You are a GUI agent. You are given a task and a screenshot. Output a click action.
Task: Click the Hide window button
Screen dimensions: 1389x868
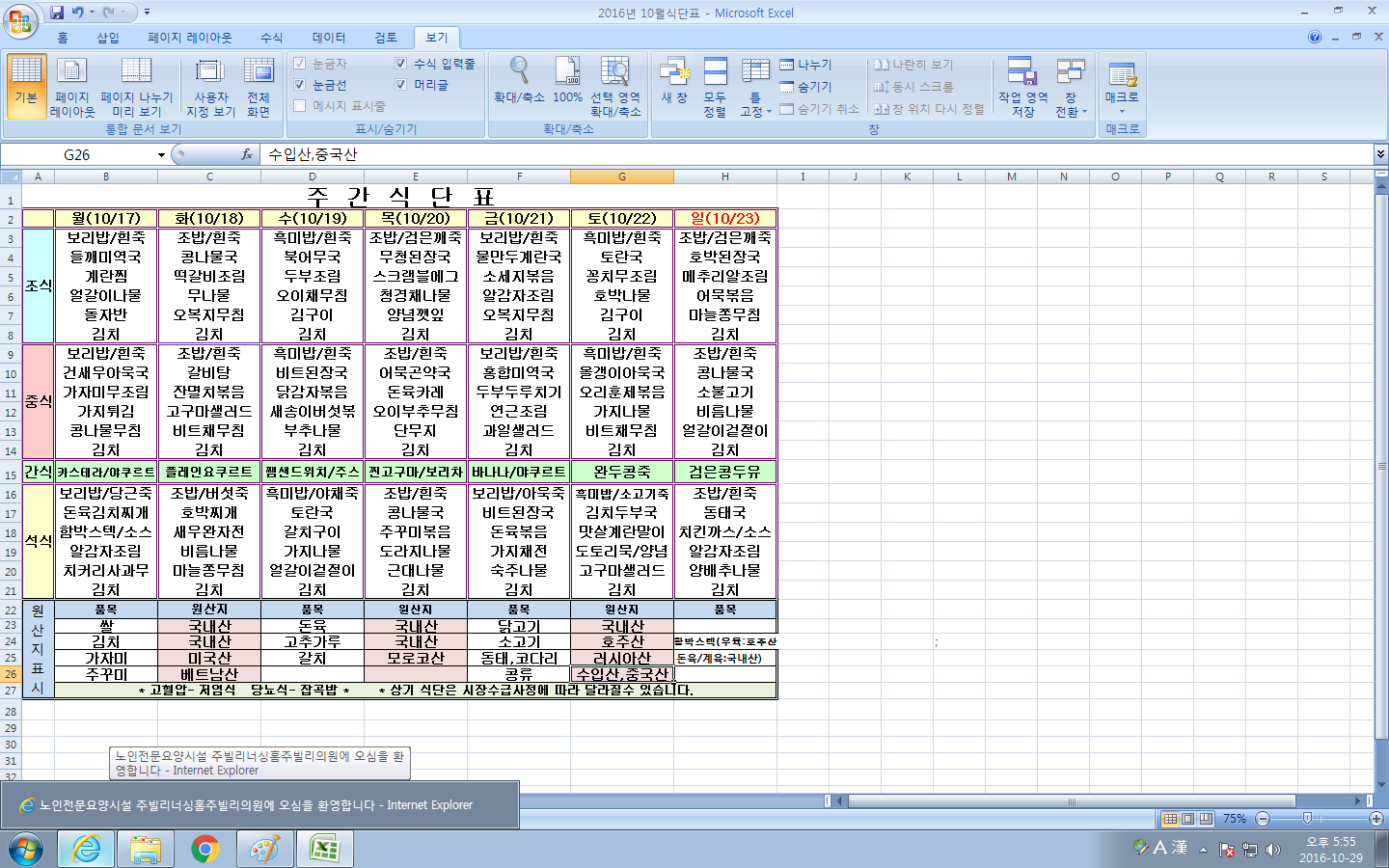[805, 87]
